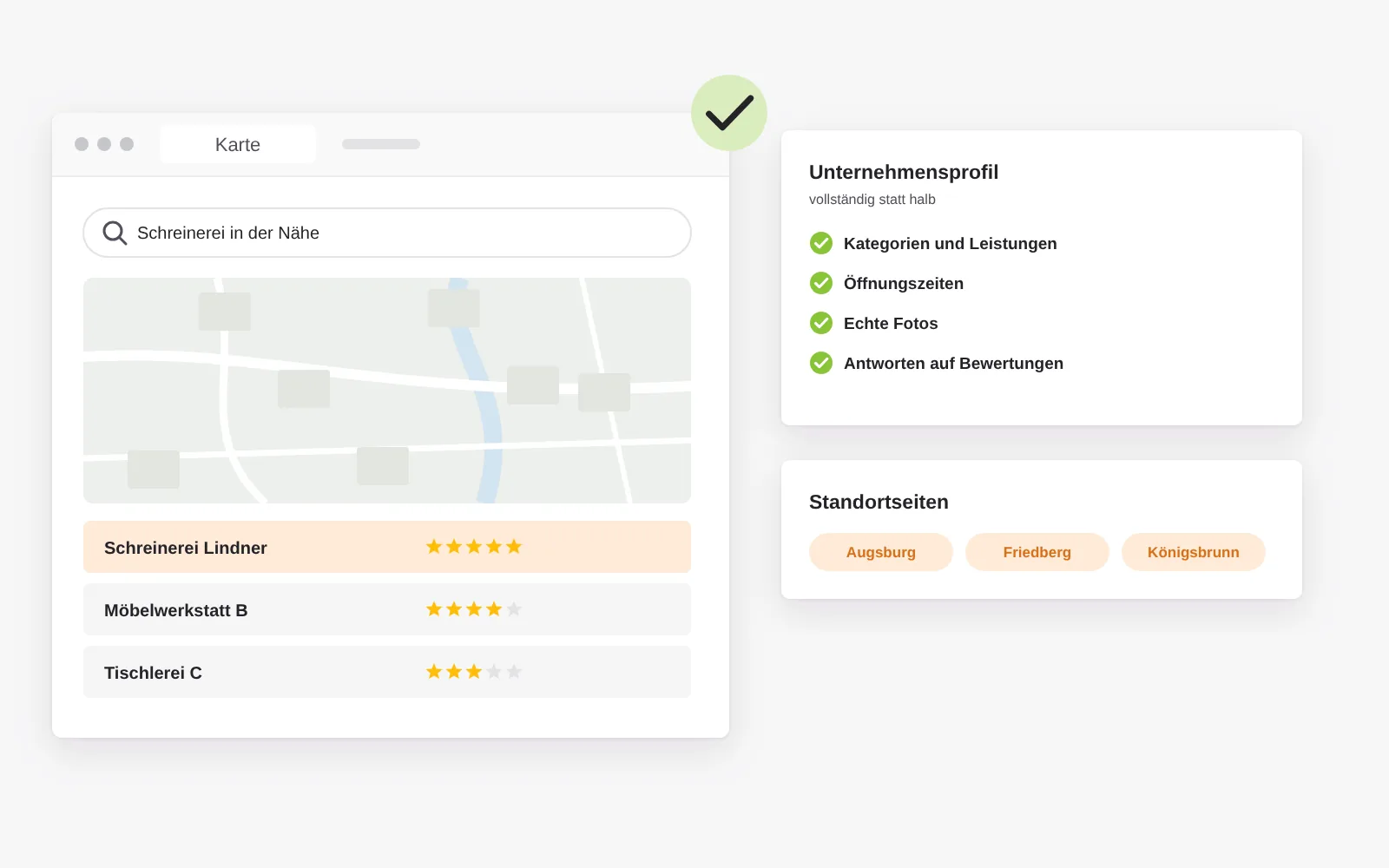This screenshot has width=1389, height=868.
Task: Click Möbelwerkstatt B's star rating
Action: pyautogui.click(x=474, y=608)
